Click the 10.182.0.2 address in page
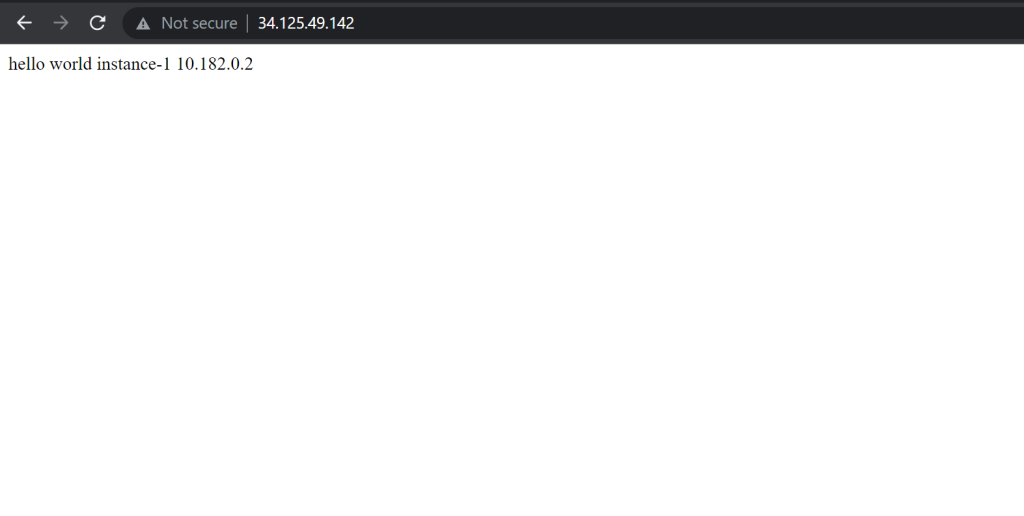This screenshot has height=516, width=1024. tap(215, 64)
